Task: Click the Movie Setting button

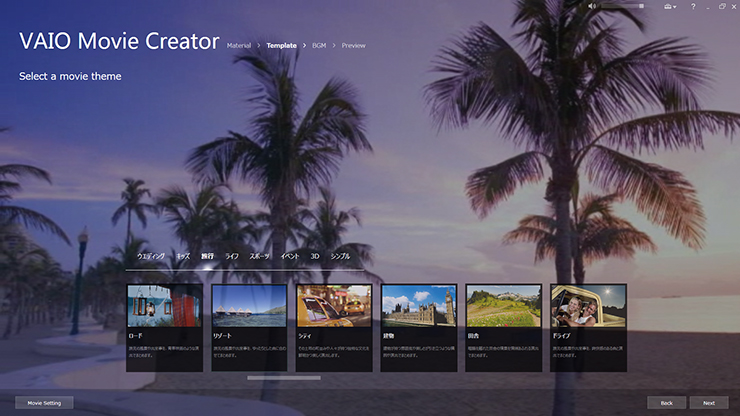Action: pyautogui.click(x=44, y=403)
